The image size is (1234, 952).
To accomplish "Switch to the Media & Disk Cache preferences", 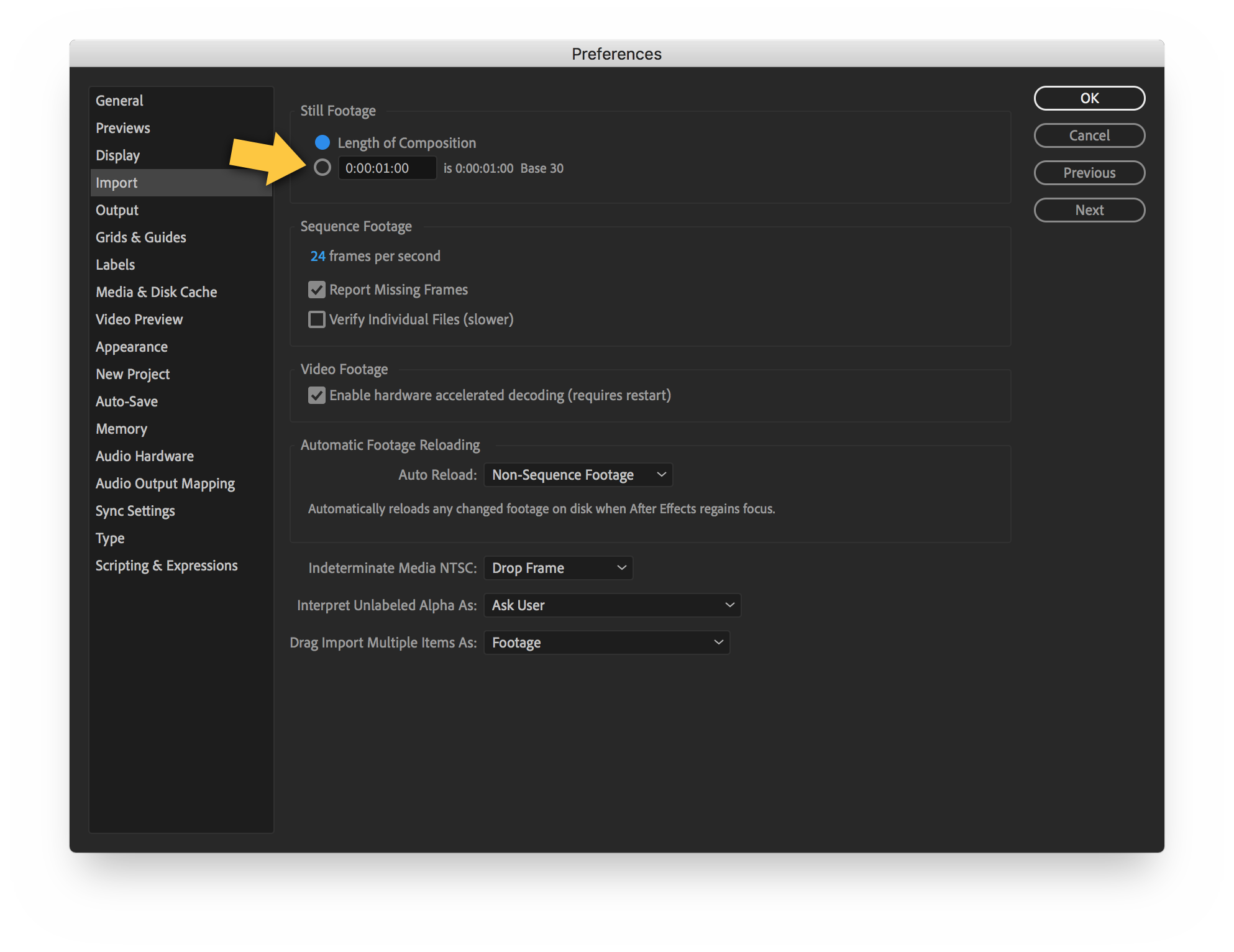I will 156,291.
